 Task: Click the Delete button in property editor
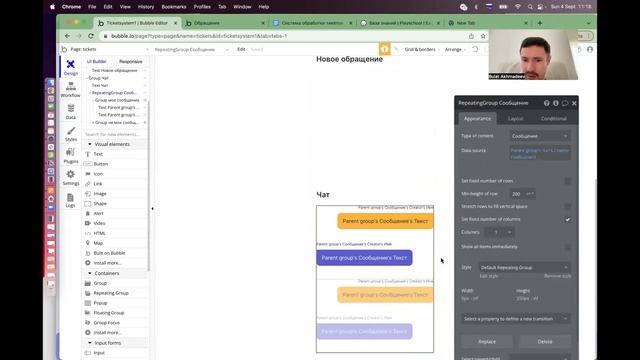coord(545,342)
